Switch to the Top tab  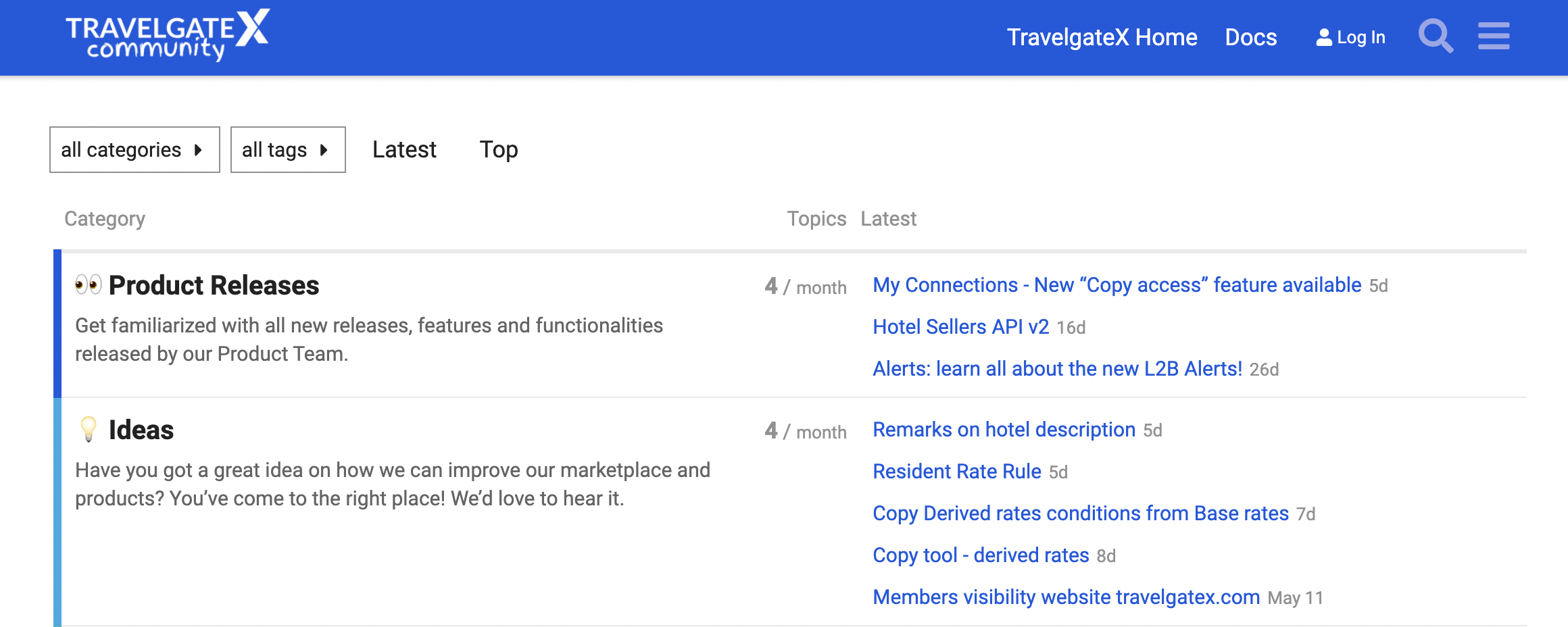(498, 149)
